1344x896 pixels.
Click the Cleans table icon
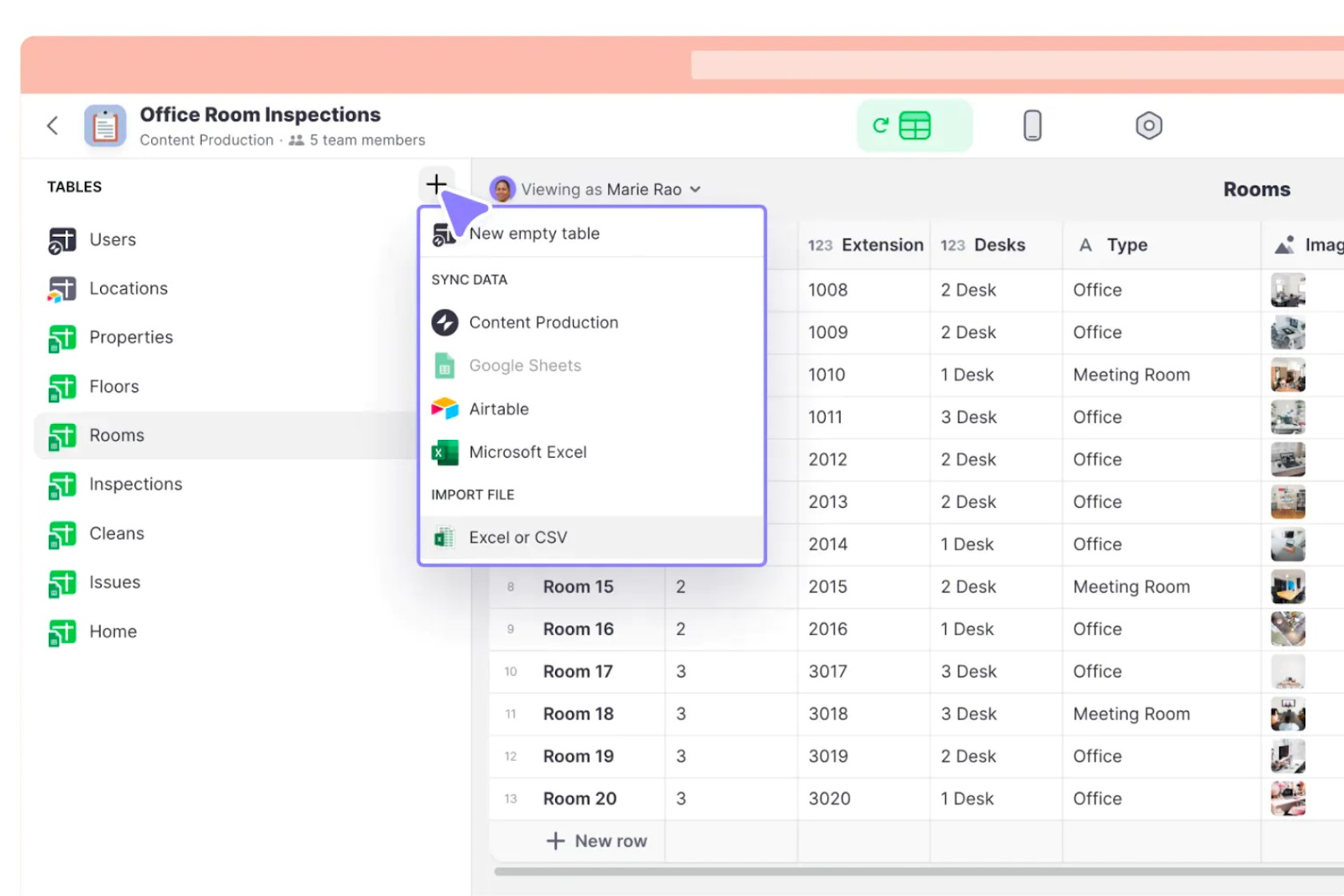click(x=62, y=534)
